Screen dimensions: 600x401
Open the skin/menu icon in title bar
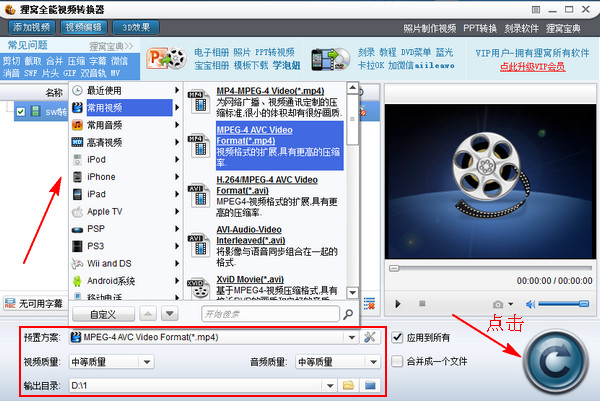536,10
